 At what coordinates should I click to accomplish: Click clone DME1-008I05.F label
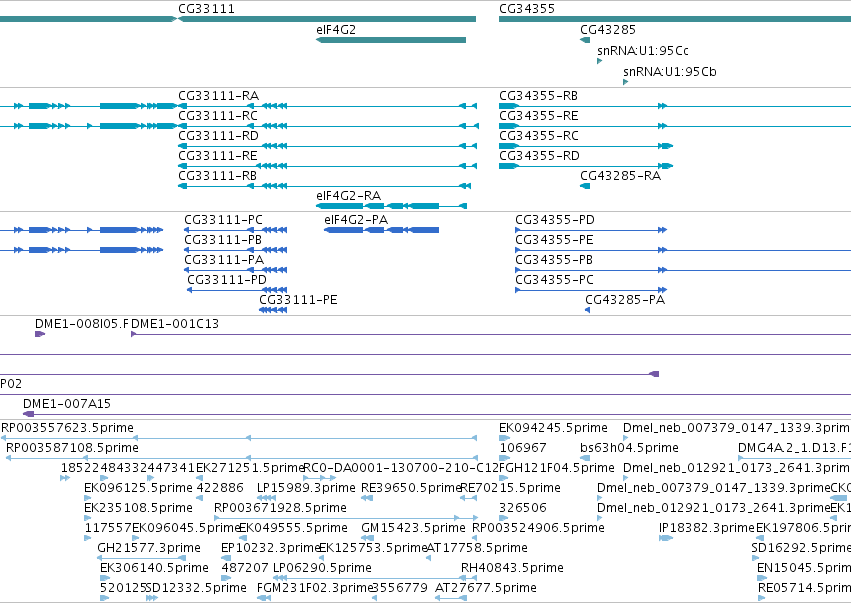82,324
